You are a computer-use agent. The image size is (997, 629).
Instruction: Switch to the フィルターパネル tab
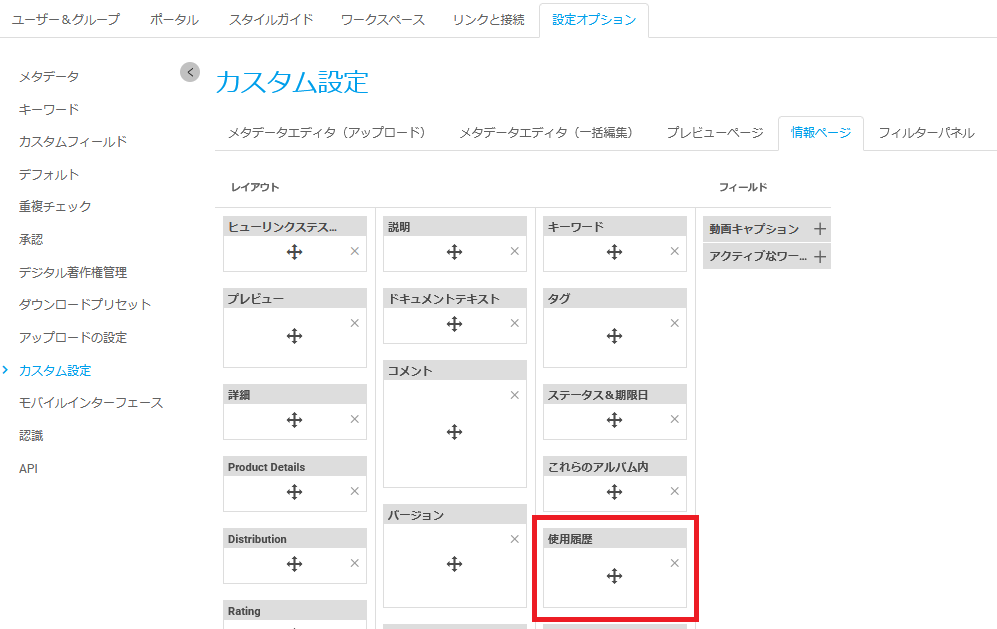click(926, 133)
